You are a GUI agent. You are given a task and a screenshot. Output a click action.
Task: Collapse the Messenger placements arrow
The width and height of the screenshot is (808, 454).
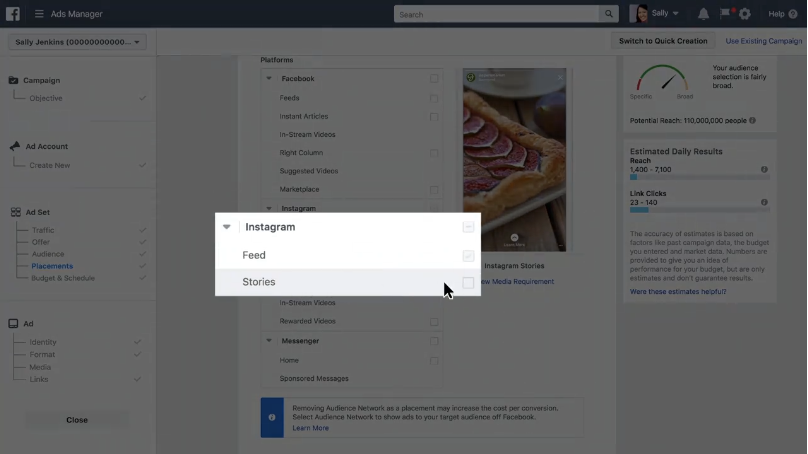pos(269,341)
